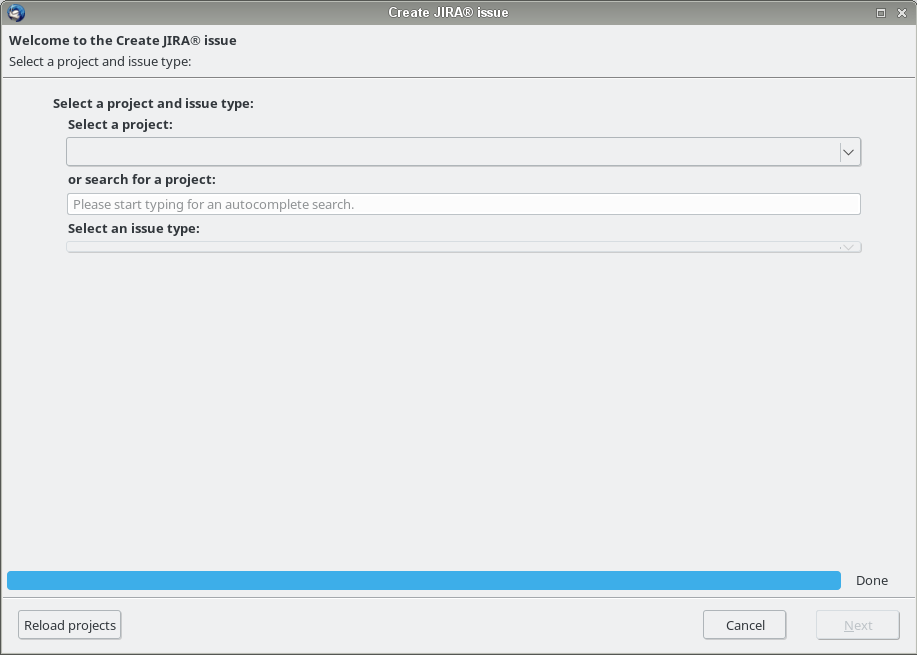This screenshot has height=655, width=917.
Task: Click the Done status text
Action: tap(871, 580)
